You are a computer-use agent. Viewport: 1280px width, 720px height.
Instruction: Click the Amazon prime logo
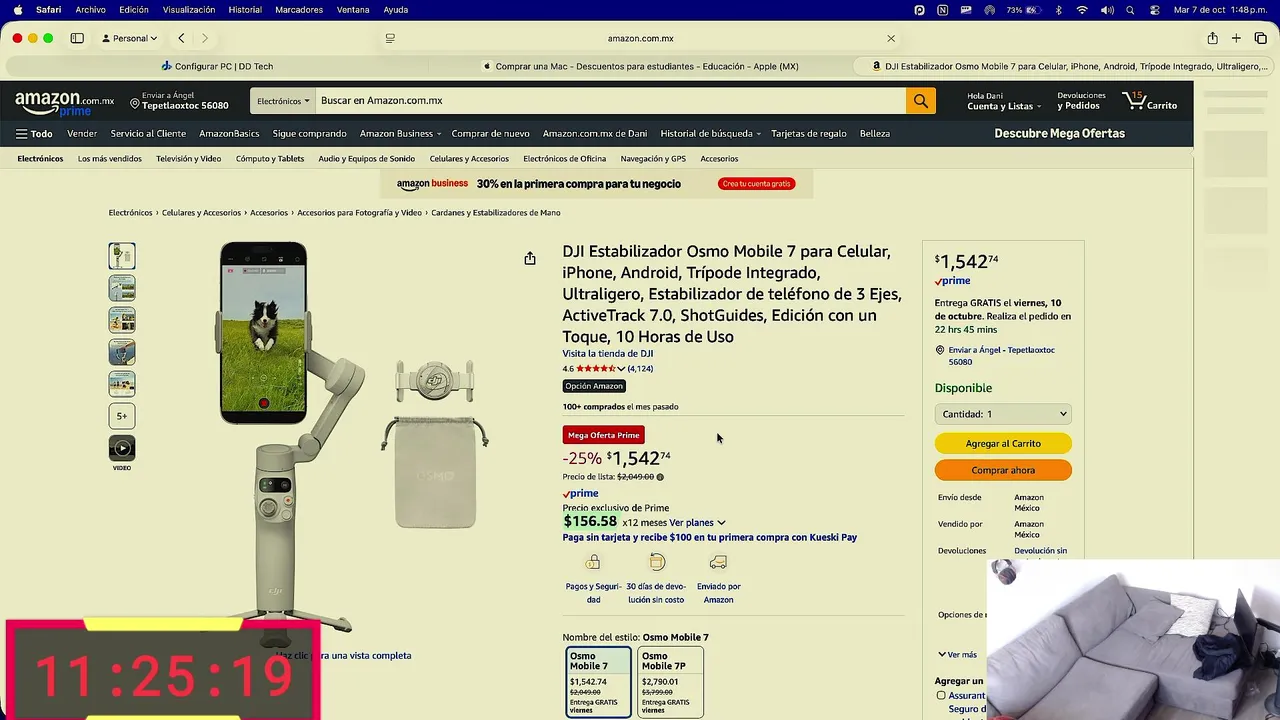click(64, 103)
